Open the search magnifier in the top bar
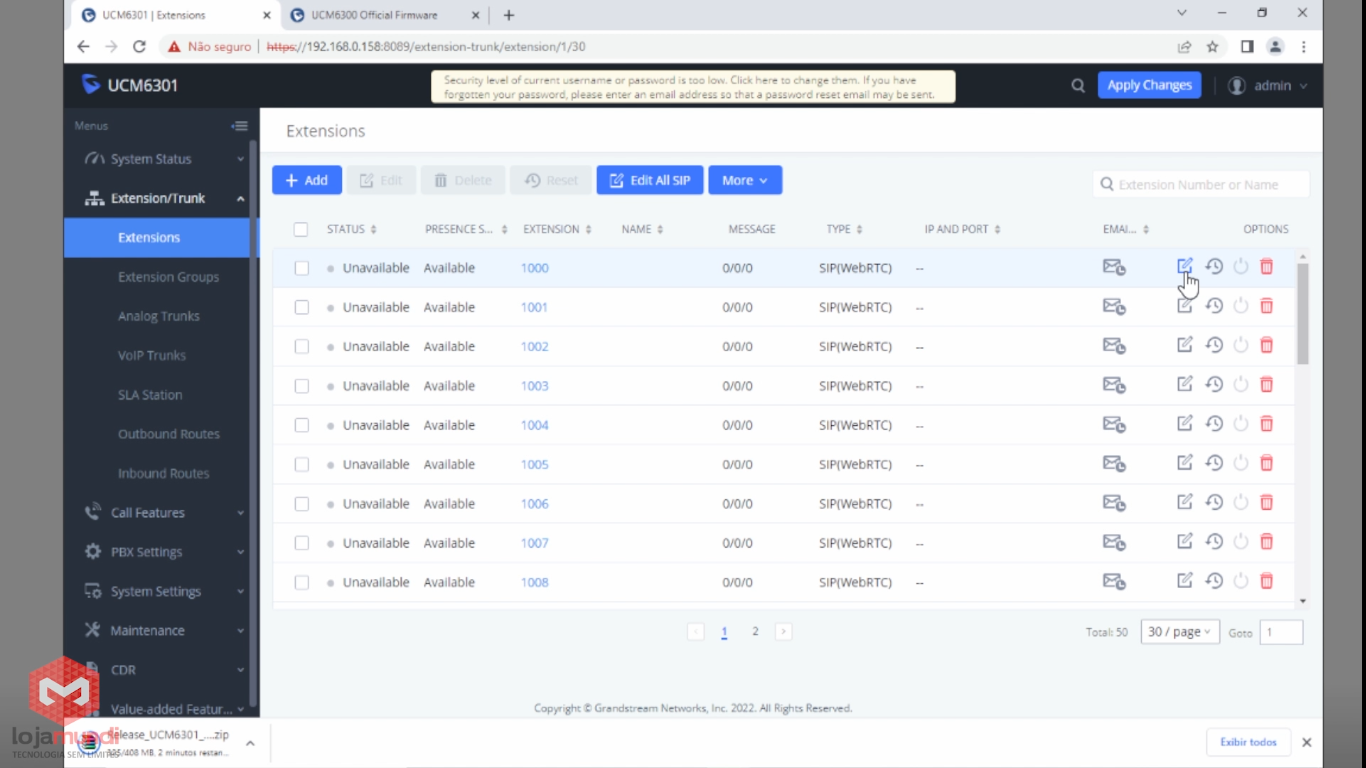This screenshot has width=1366, height=768. [x=1078, y=86]
